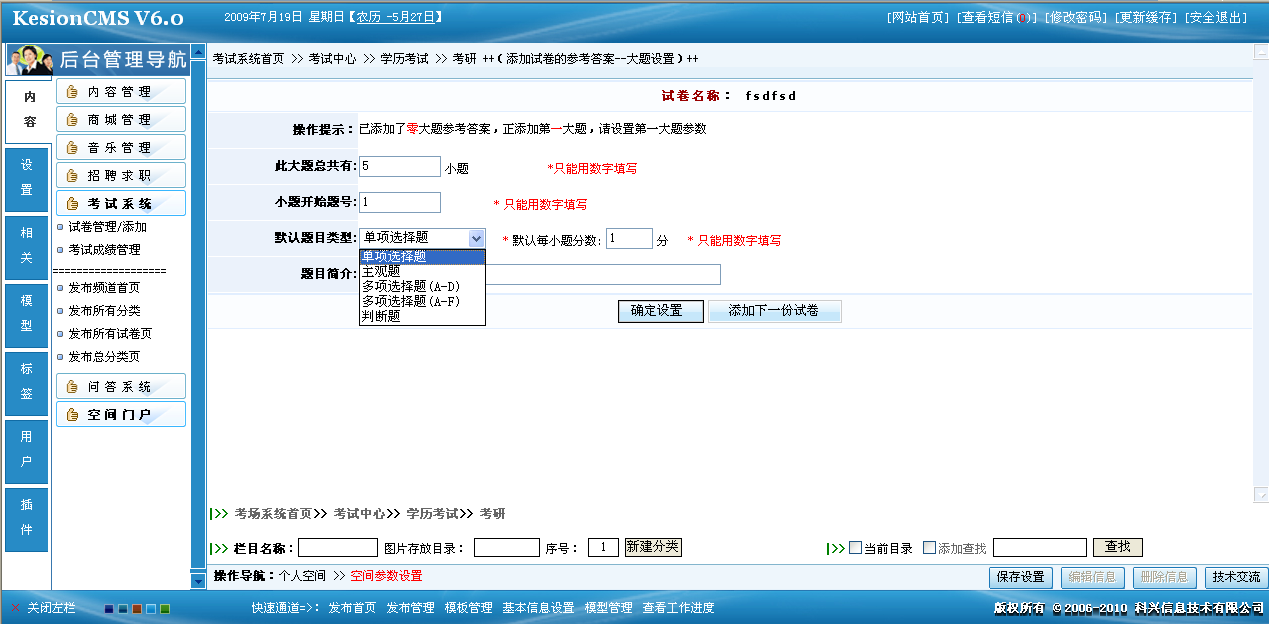Open 内容管理 in the left sidebar
The image size is (1269, 624).
122,93
